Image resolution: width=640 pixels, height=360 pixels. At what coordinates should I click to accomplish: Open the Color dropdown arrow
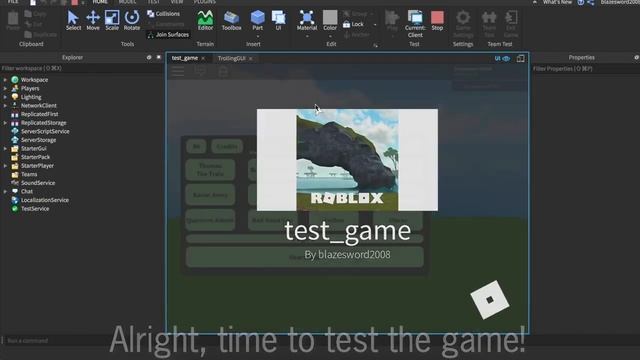(x=330, y=36)
